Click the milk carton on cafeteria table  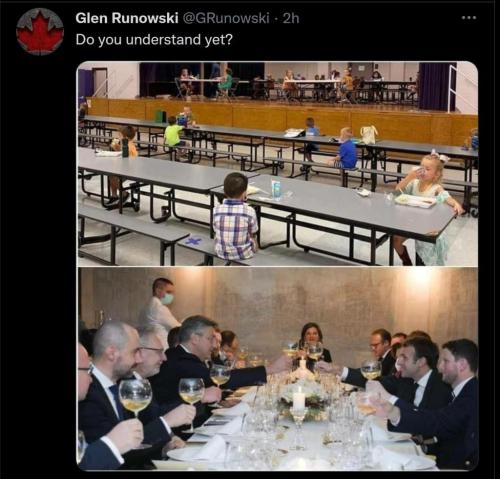[x=276, y=190]
